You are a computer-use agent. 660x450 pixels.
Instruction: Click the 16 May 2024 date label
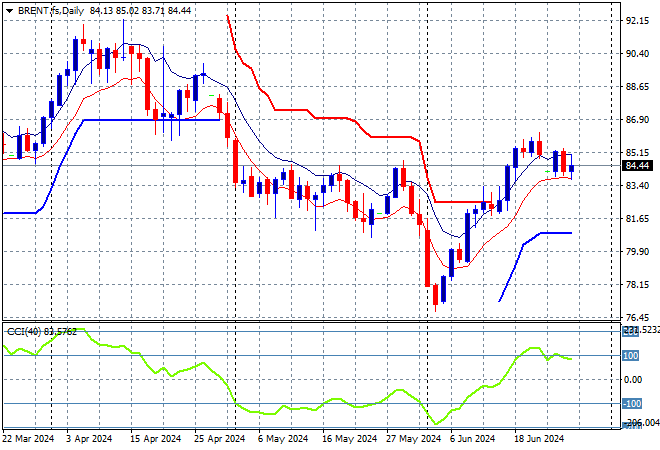pyautogui.click(x=349, y=439)
